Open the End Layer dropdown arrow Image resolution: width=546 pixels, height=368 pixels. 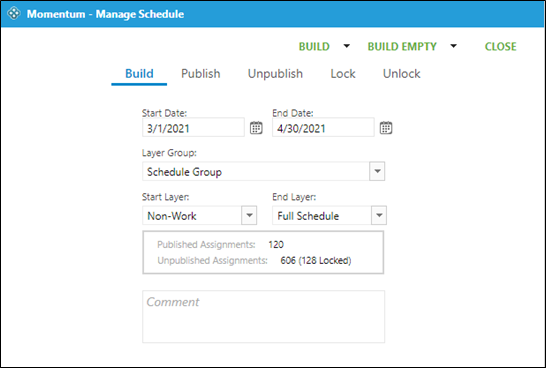(379, 215)
